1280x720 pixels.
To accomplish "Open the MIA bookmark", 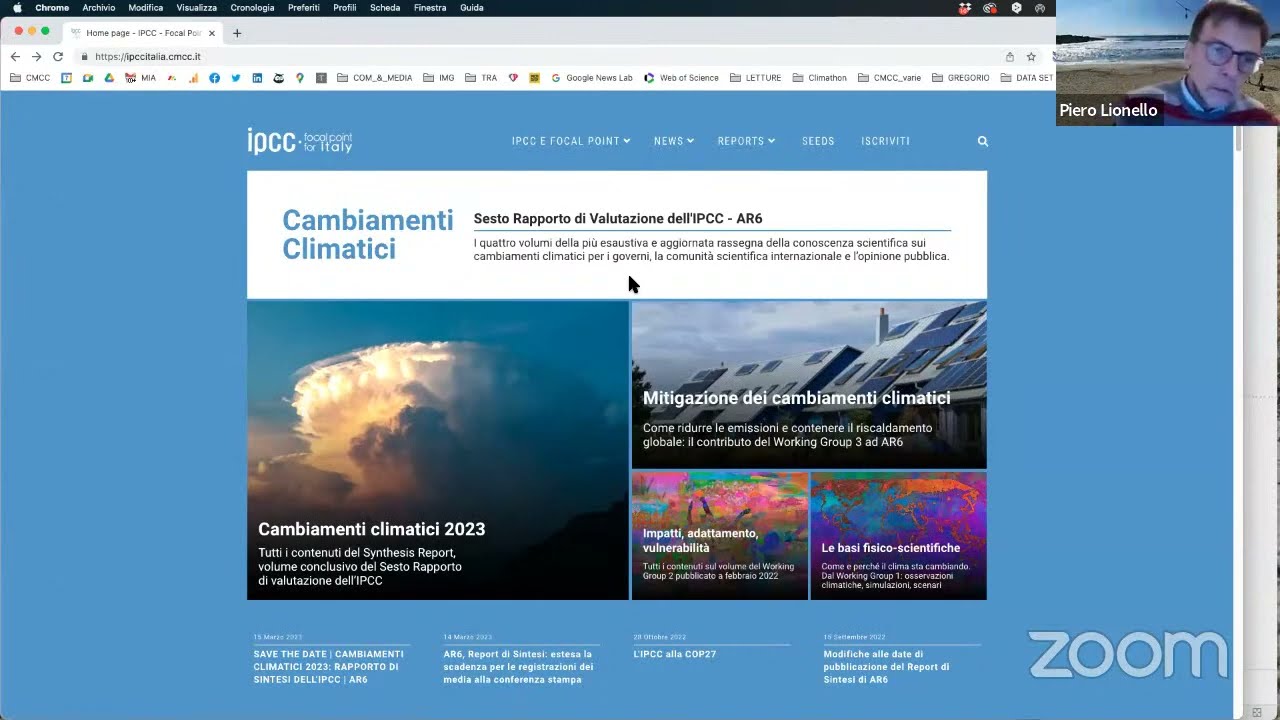I will (x=140, y=78).
